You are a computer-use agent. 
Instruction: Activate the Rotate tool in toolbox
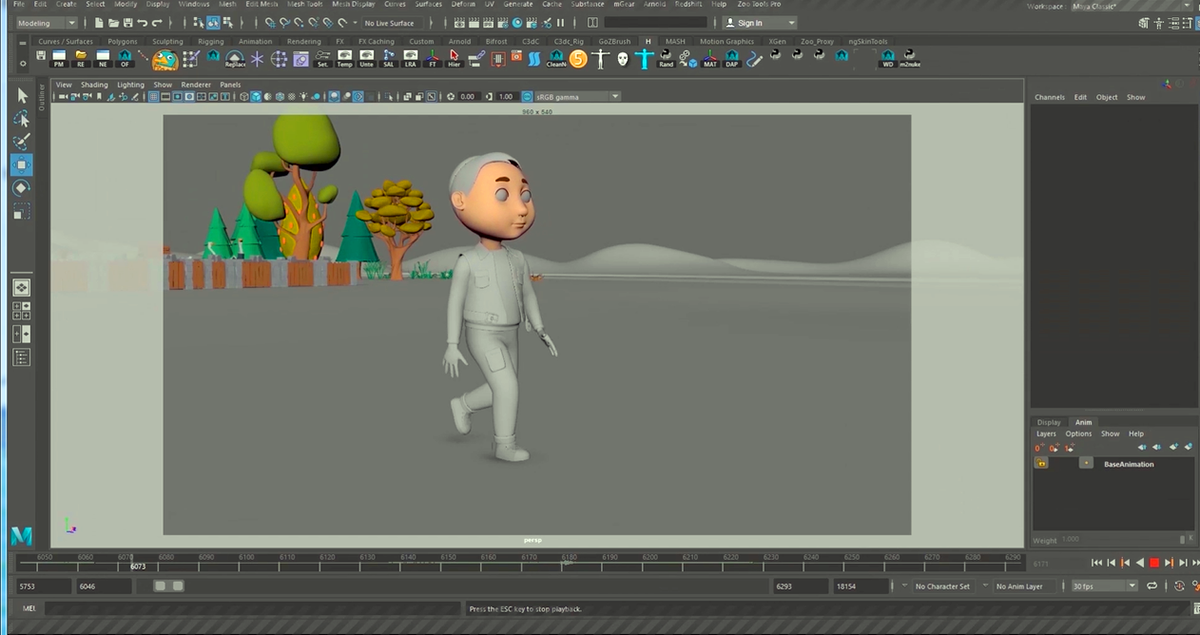(x=22, y=188)
